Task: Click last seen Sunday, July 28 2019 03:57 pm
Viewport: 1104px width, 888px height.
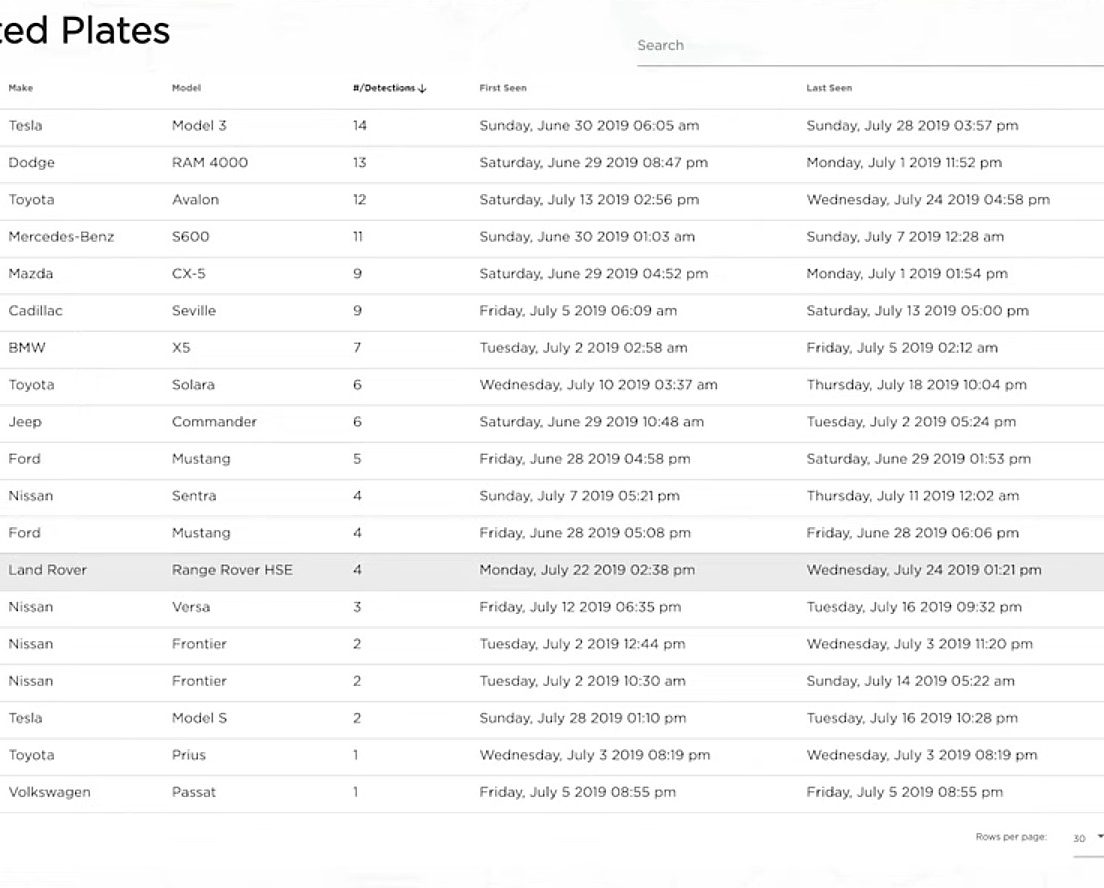Action: [912, 125]
